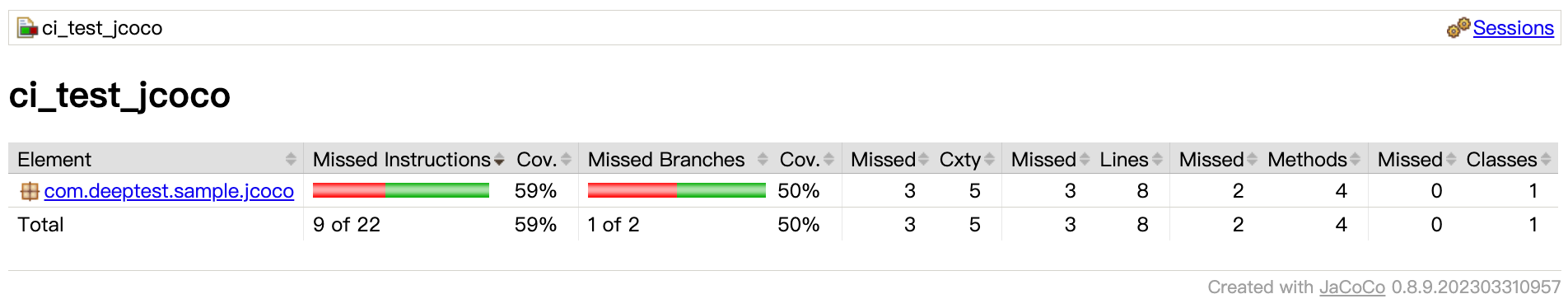Screen dimensions: 1568x308
Task: Open the Sessions link
Action: [x=1513, y=28]
